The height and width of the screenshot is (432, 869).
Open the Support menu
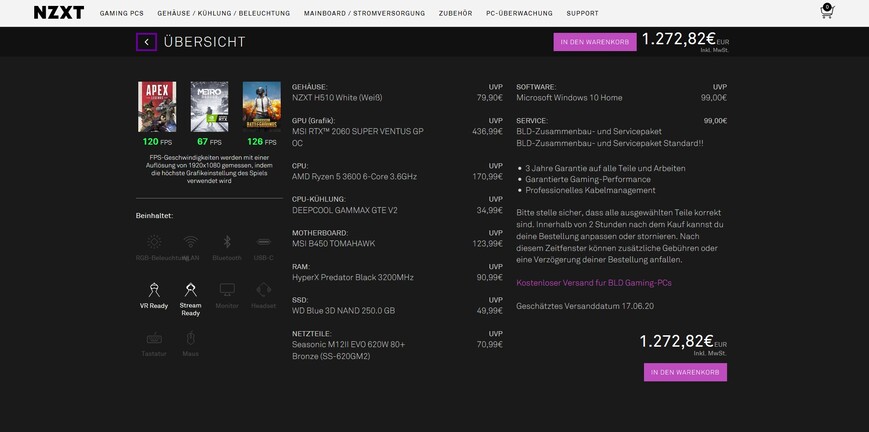coord(582,13)
